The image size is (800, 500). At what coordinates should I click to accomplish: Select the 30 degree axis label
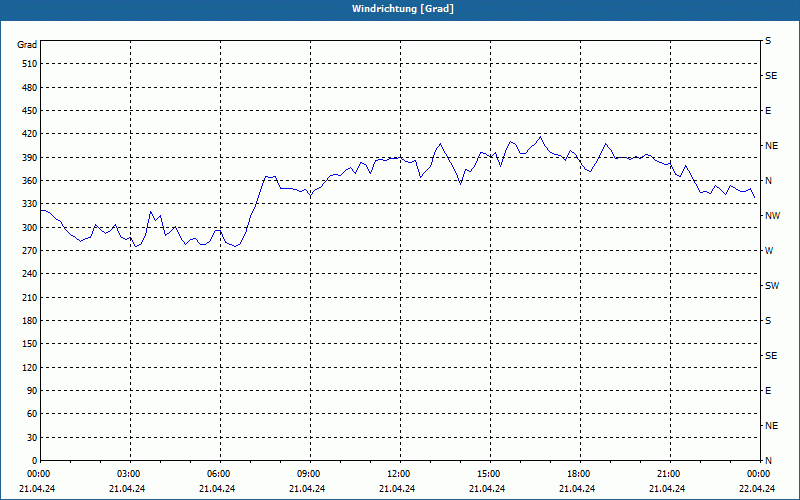click(x=32, y=438)
